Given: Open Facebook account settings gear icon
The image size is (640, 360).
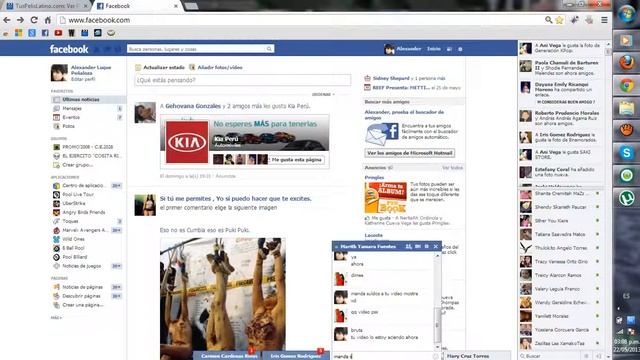Looking at the screenshot, I should coord(460,49).
